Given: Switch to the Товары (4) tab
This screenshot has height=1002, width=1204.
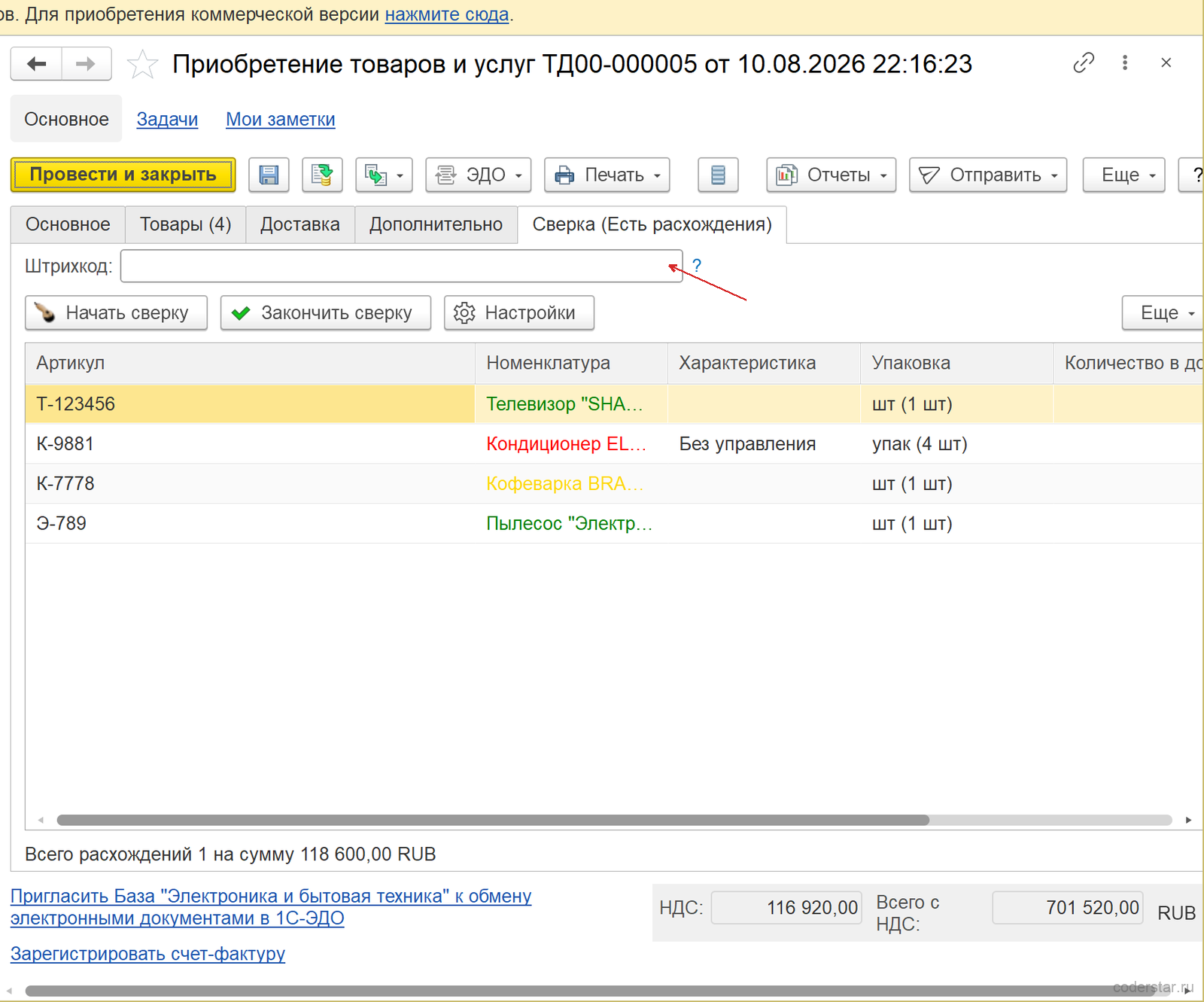Looking at the screenshot, I should [185, 224].
